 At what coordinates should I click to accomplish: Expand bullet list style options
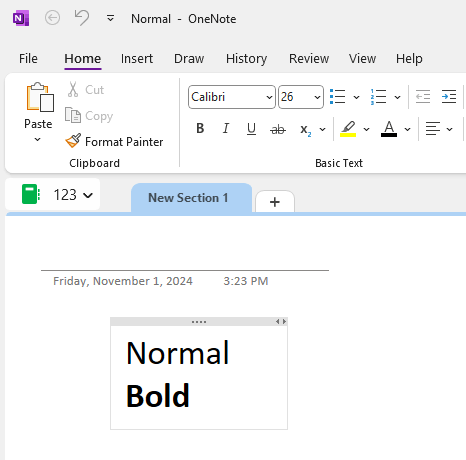point(356,97)
